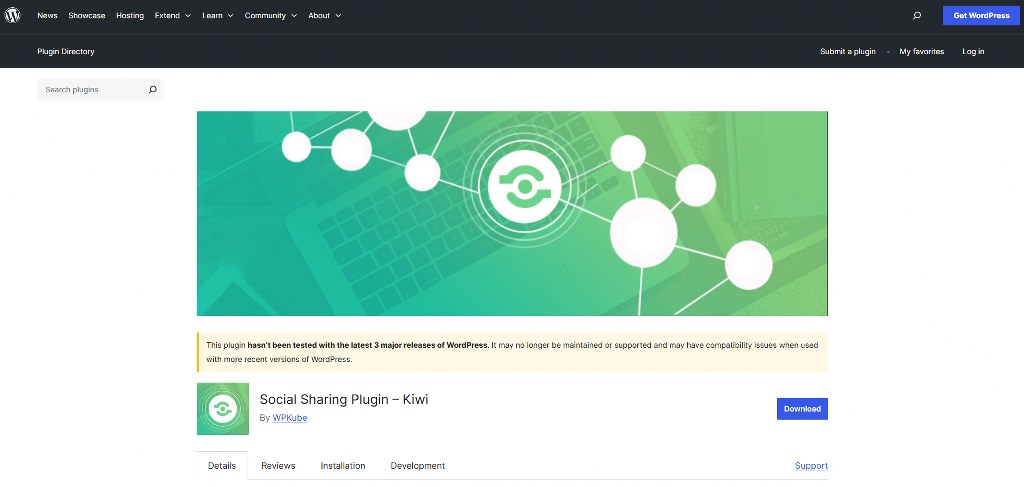This screenshot has height=487, width=1024.
Task: Click the Kiwi plugin icon thumbnail
Action: pos(223,409)
